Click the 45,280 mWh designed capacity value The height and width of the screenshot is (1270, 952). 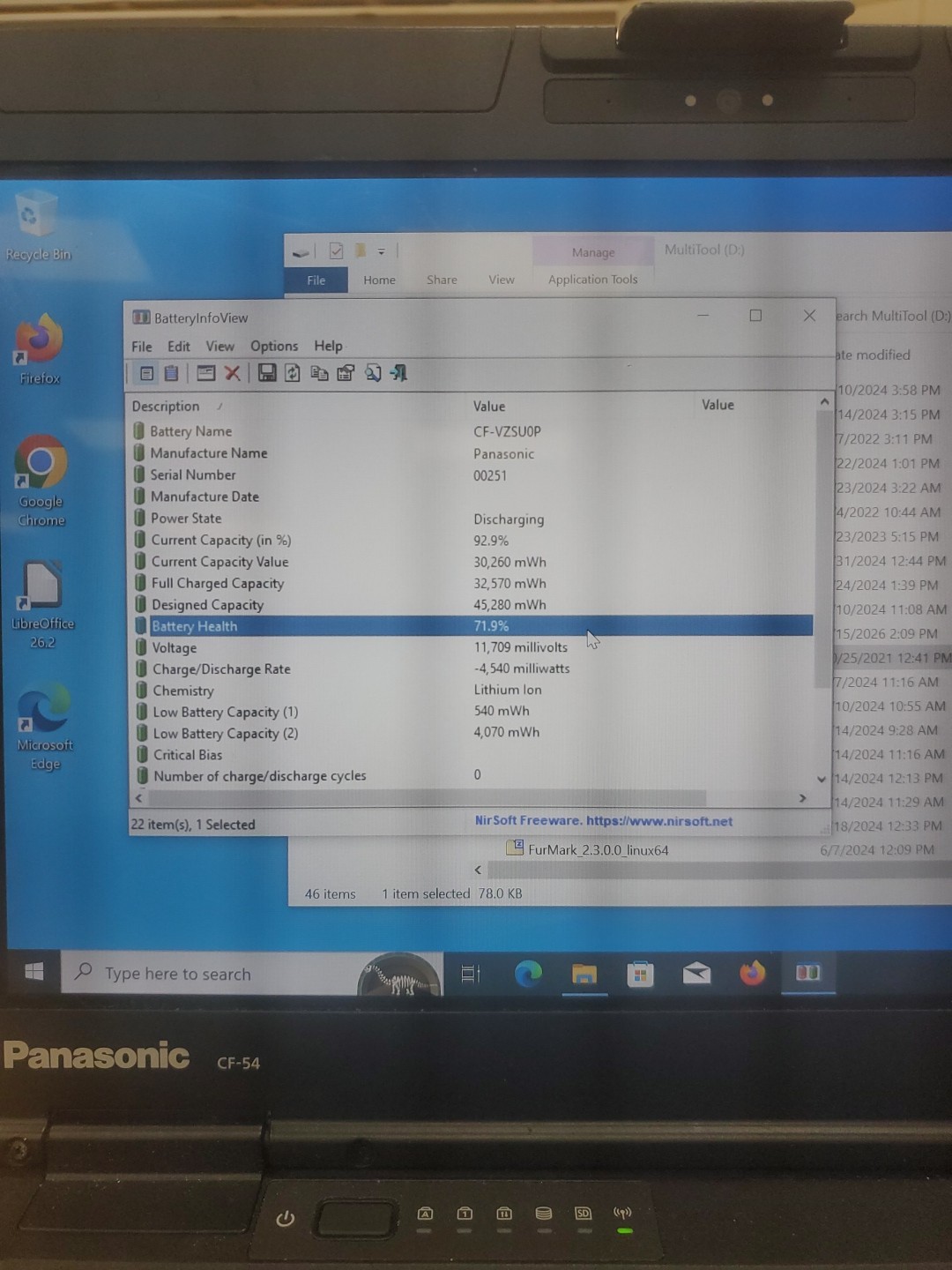coord(509,605)
